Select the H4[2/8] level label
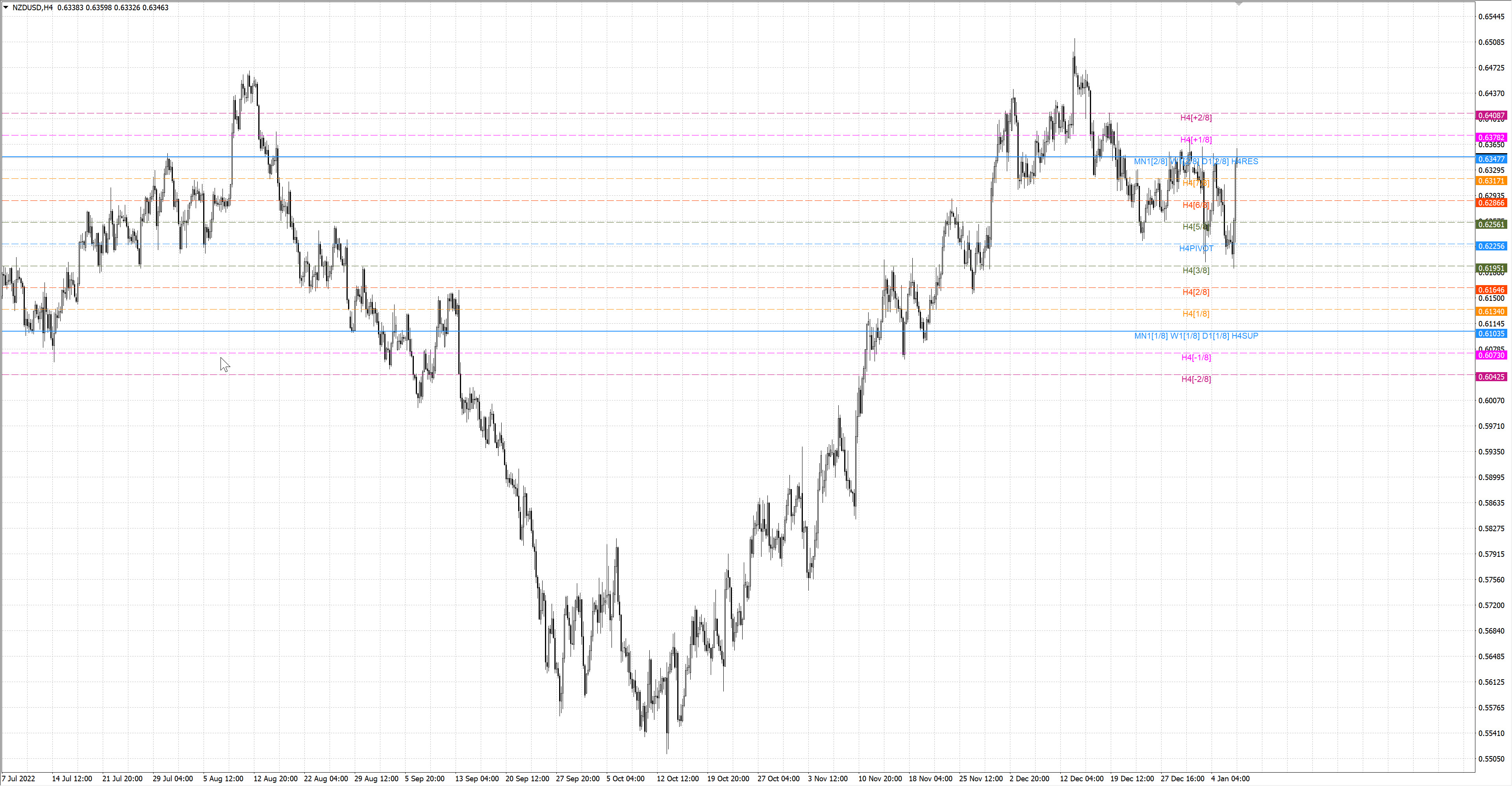 1196,292
